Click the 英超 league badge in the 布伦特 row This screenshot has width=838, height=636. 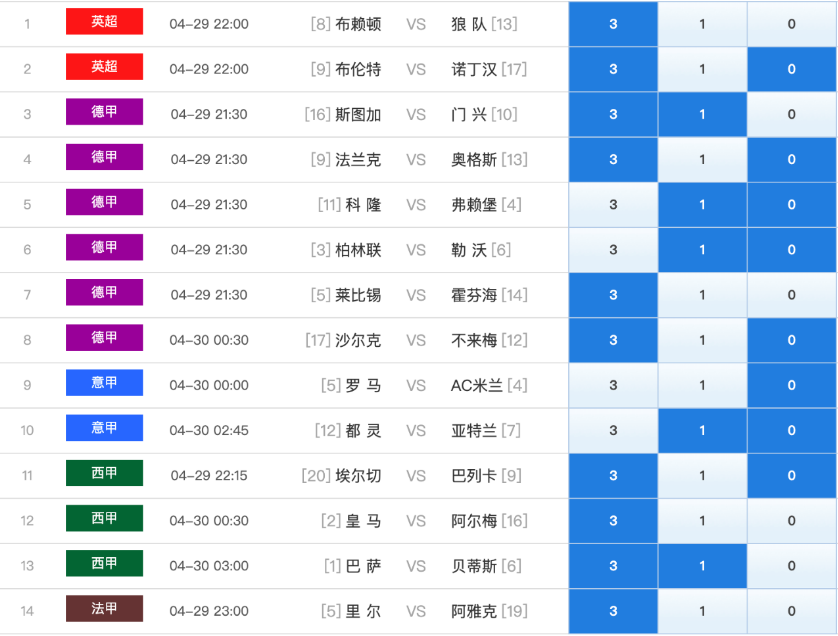pyautogui.click(x=104, y=67)
